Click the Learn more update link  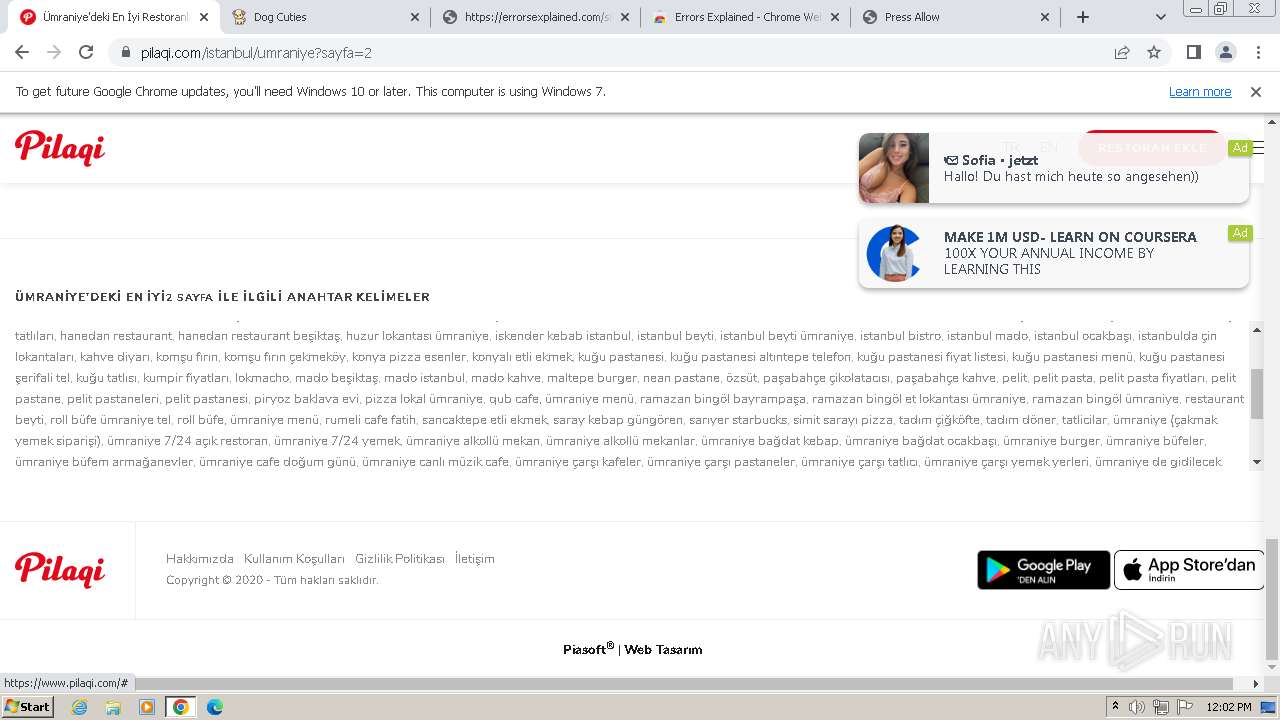[x=1200, y=92]
